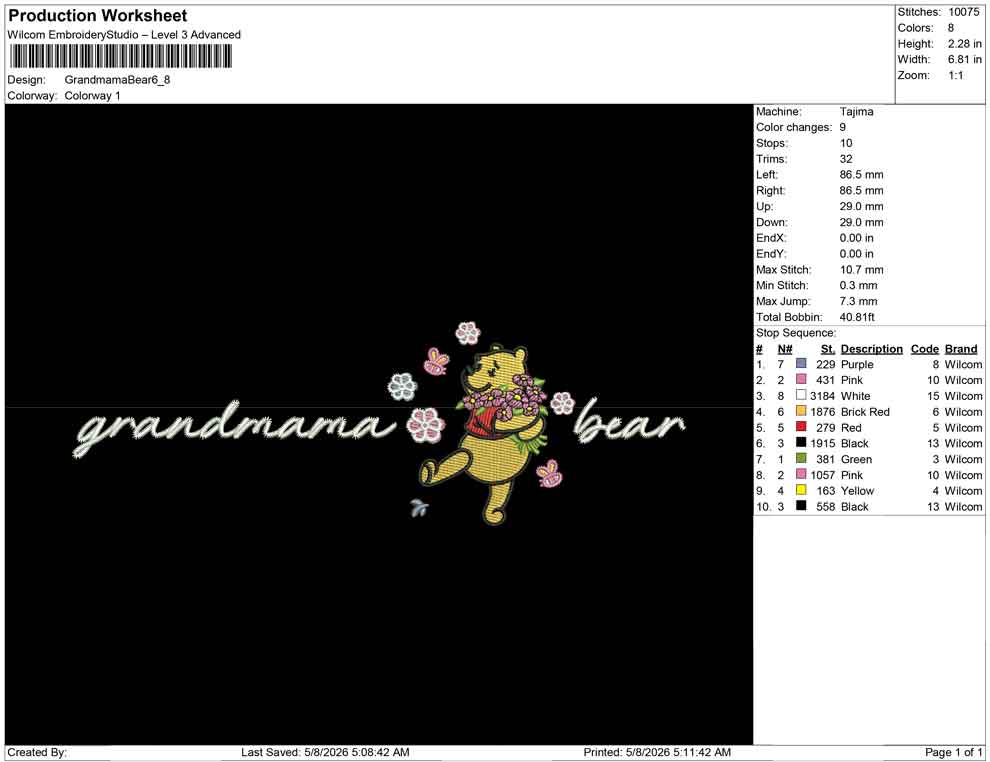Click the Max Stitch value '10.7 mm'
This screenshot has height=762, width=990.
pos(861,270)
